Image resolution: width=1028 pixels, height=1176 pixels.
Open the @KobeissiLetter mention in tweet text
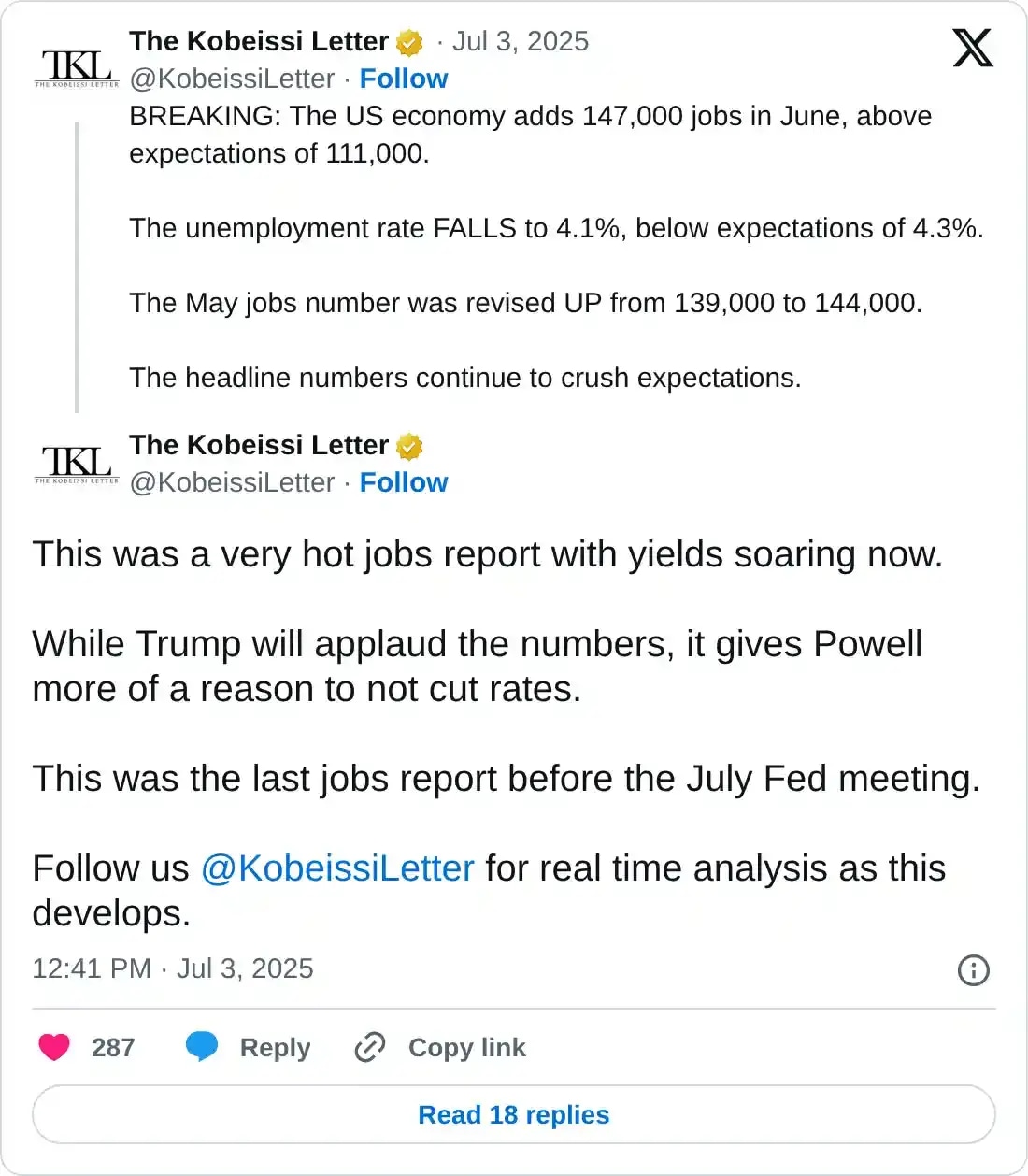click(337, 868)
